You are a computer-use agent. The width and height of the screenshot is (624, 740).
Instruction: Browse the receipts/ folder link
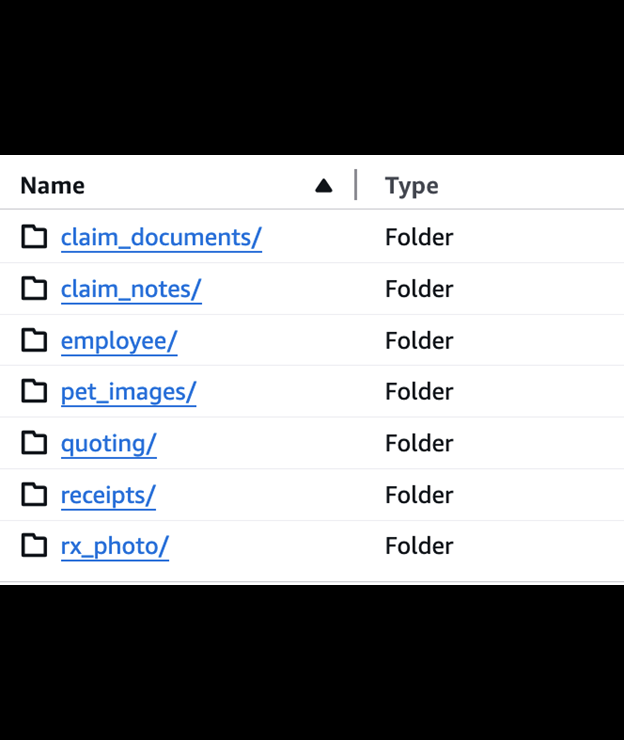[108, 495]
